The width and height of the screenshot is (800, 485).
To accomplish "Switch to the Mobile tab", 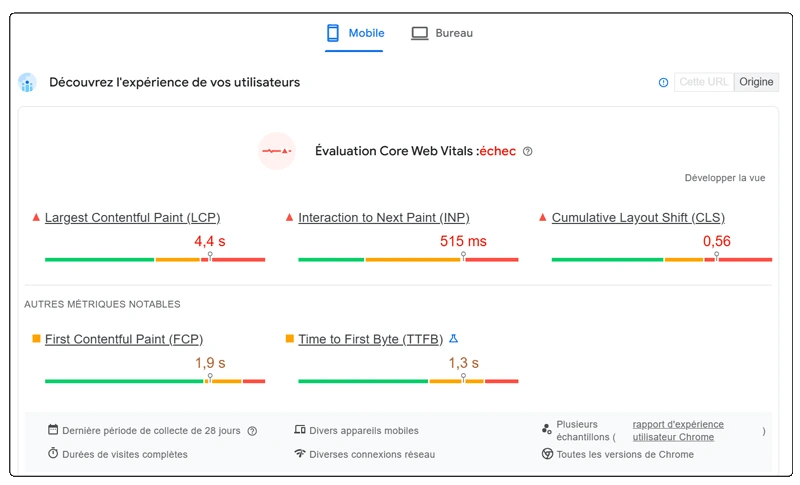I will click(355, 33).
